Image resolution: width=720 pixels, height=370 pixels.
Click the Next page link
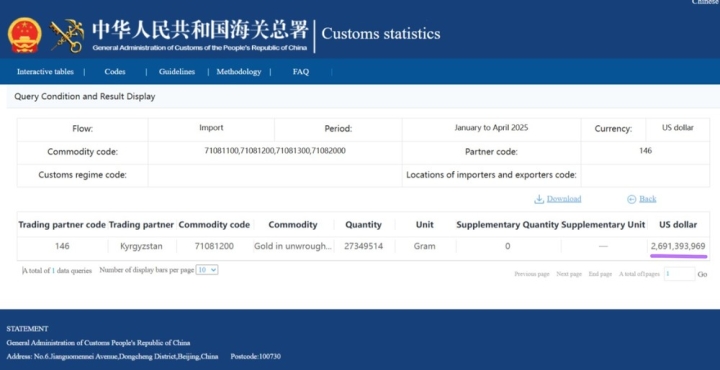(x=569, y=274)
